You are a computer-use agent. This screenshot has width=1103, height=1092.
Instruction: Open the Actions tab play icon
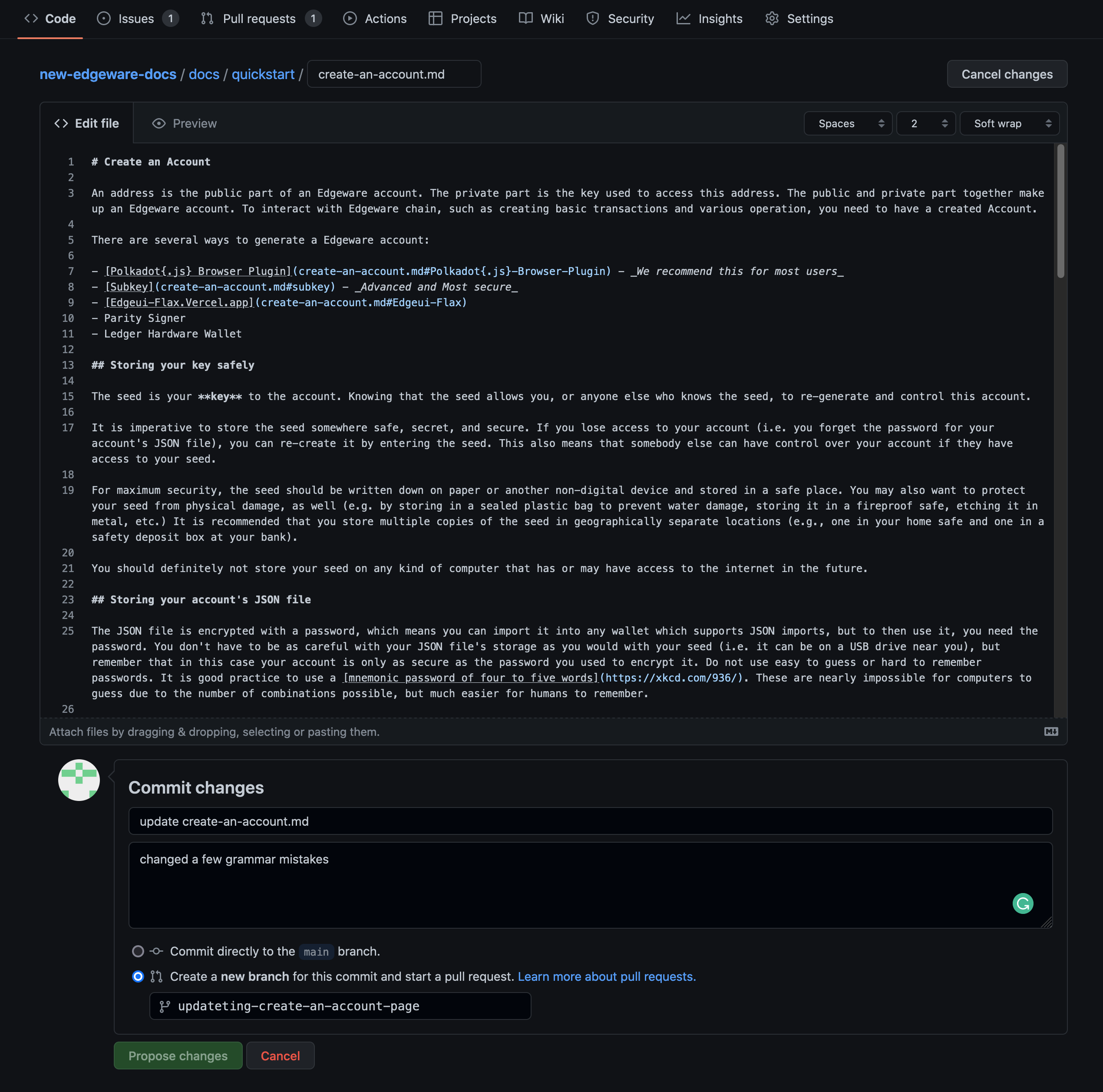coord(350,18)
